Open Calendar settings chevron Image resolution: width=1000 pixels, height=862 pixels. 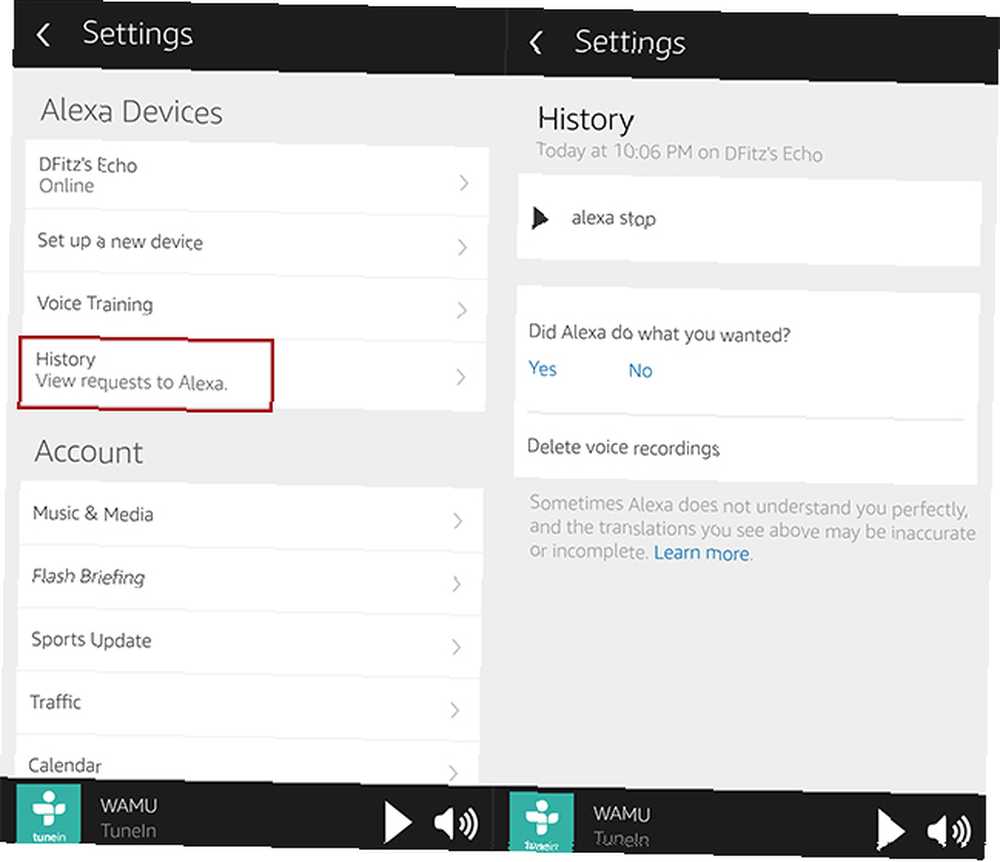[x=453, y=773]
